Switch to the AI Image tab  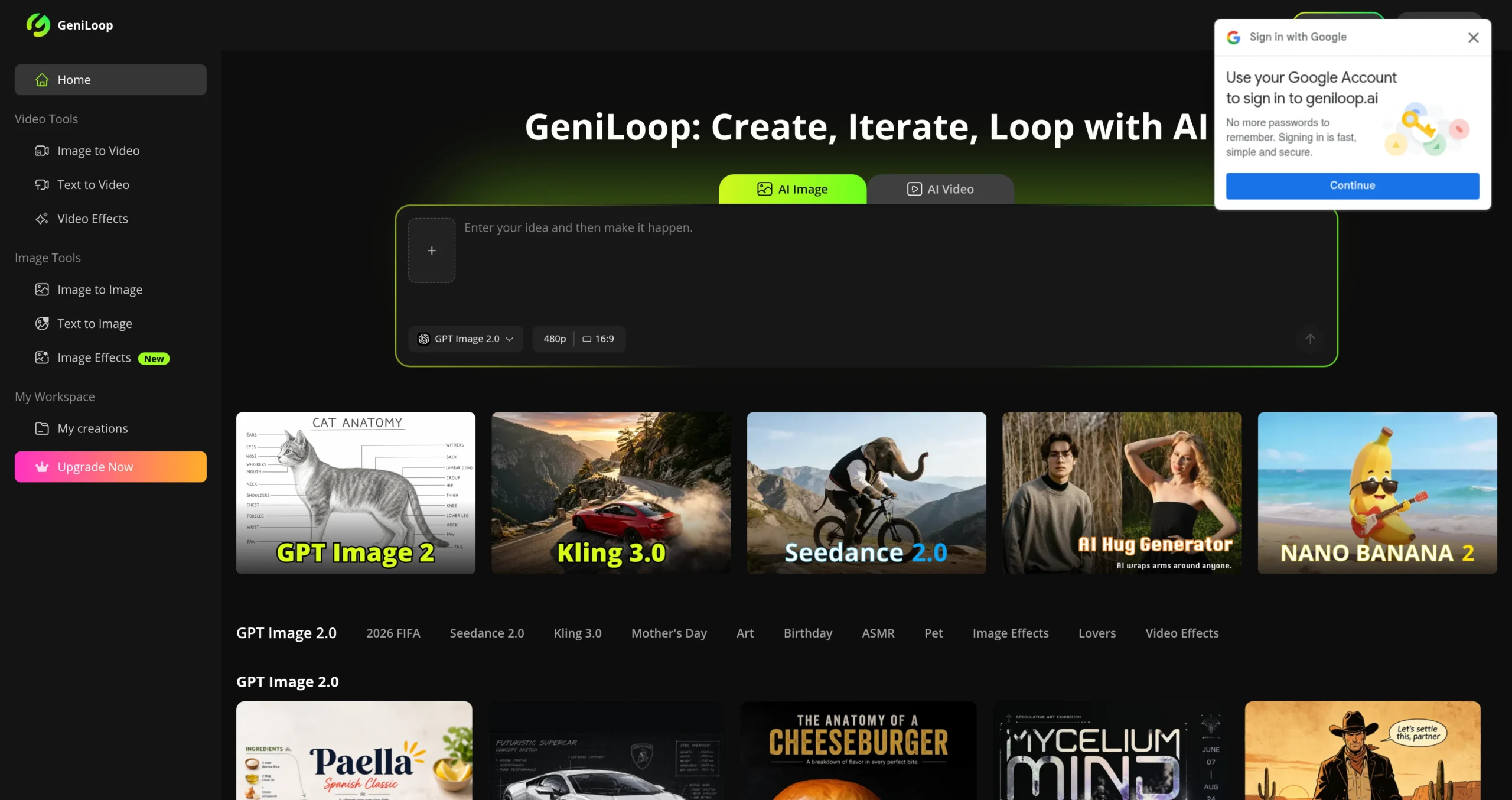coord(793,189)
